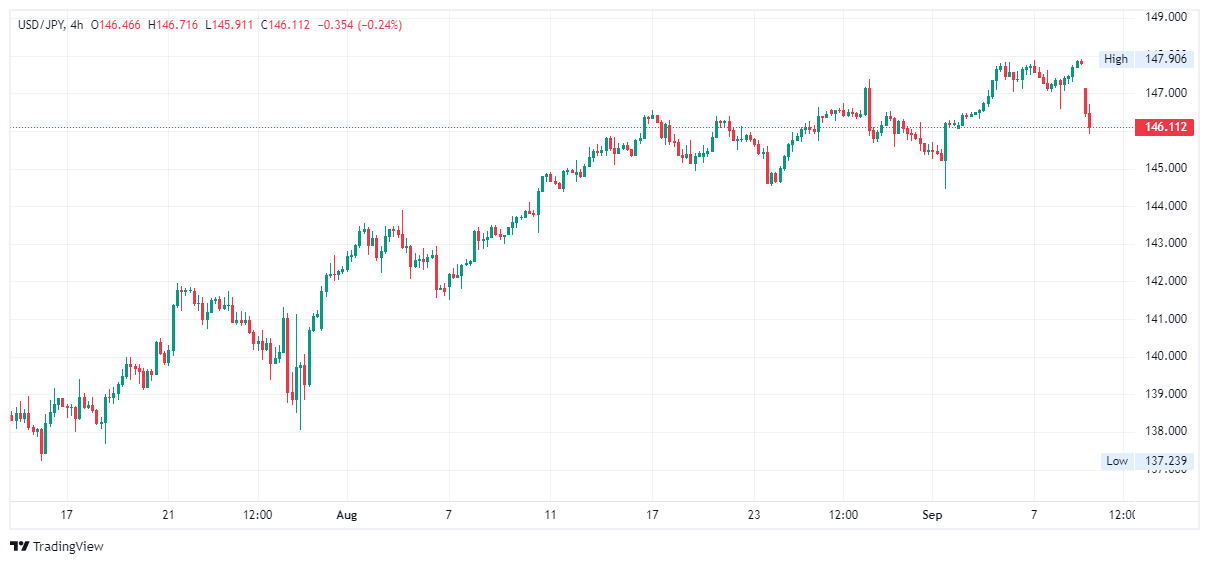1209x564 pixels.
Task: Click the red 146.112 current price tag
Action: 1166,127
